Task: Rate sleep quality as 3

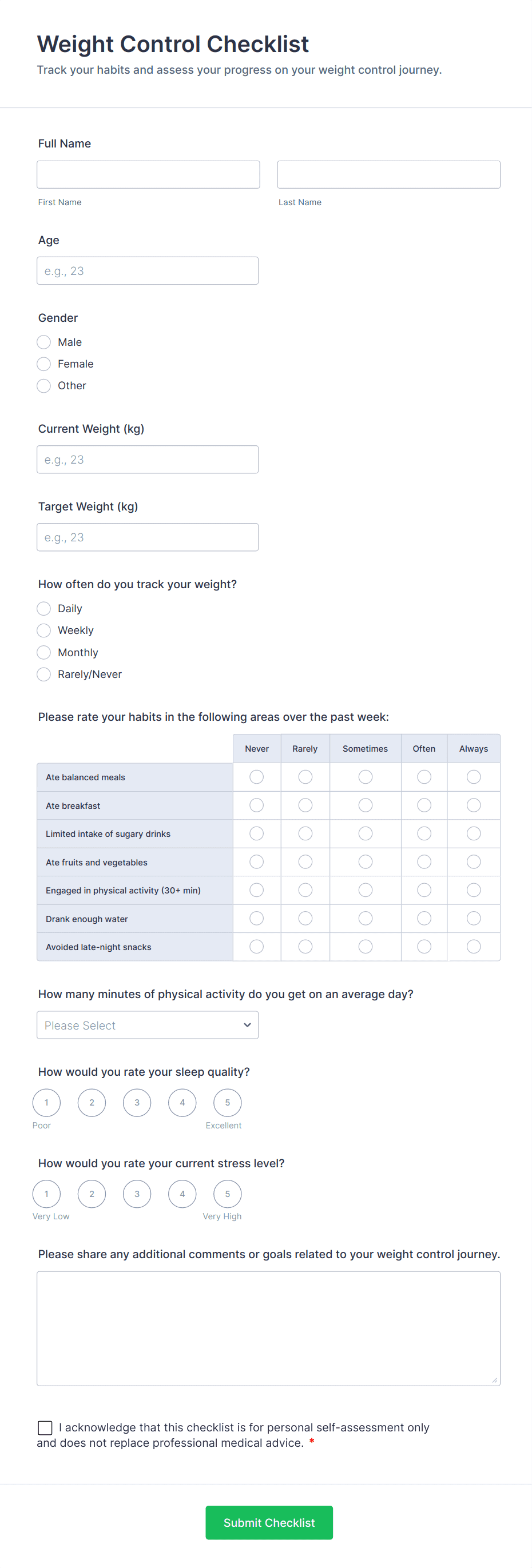Action: [x=137, y=1103]
